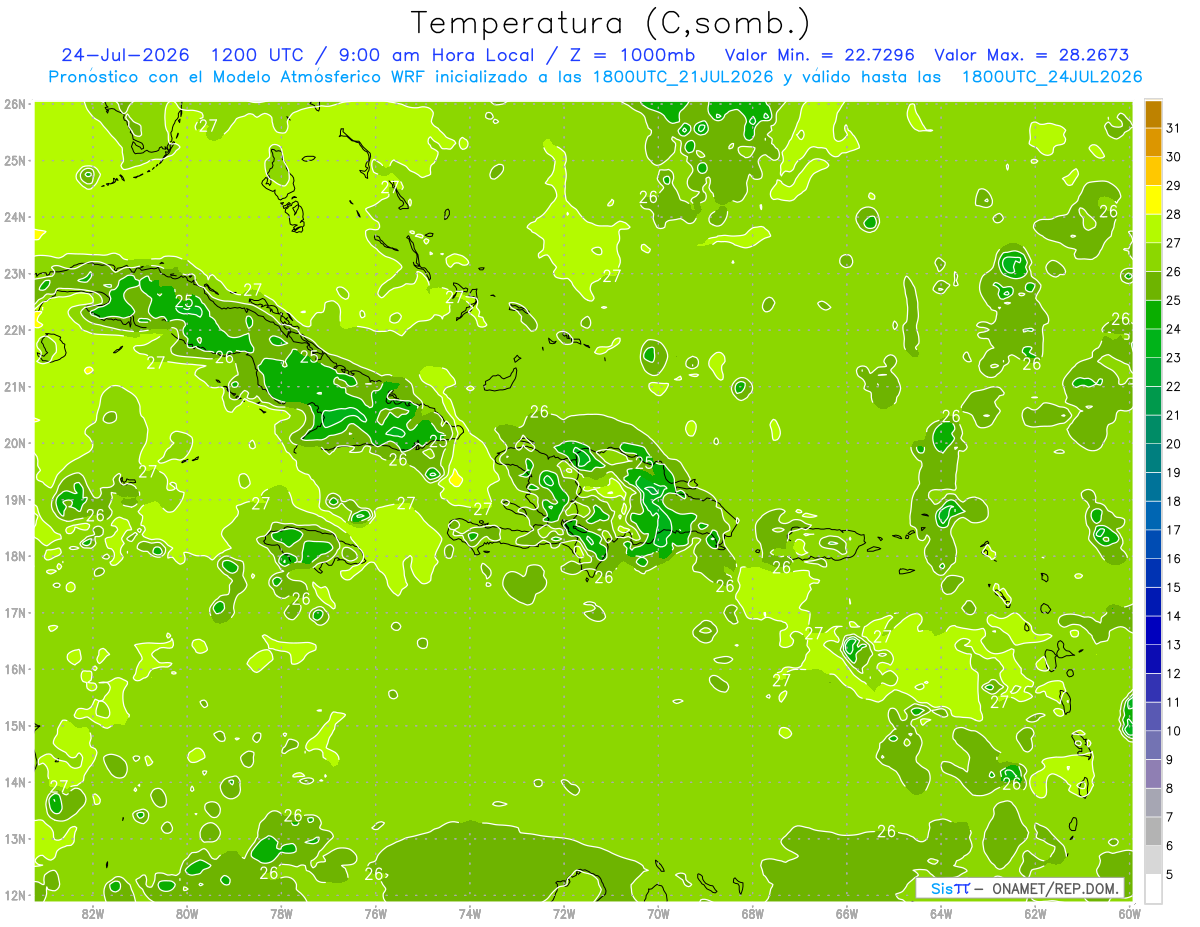Image resolution: width=1200 pixels, height=927 pixels.
Task: Click the "ONAMET/REP.DOM." credit label
Action: (x=1054, y=888)
